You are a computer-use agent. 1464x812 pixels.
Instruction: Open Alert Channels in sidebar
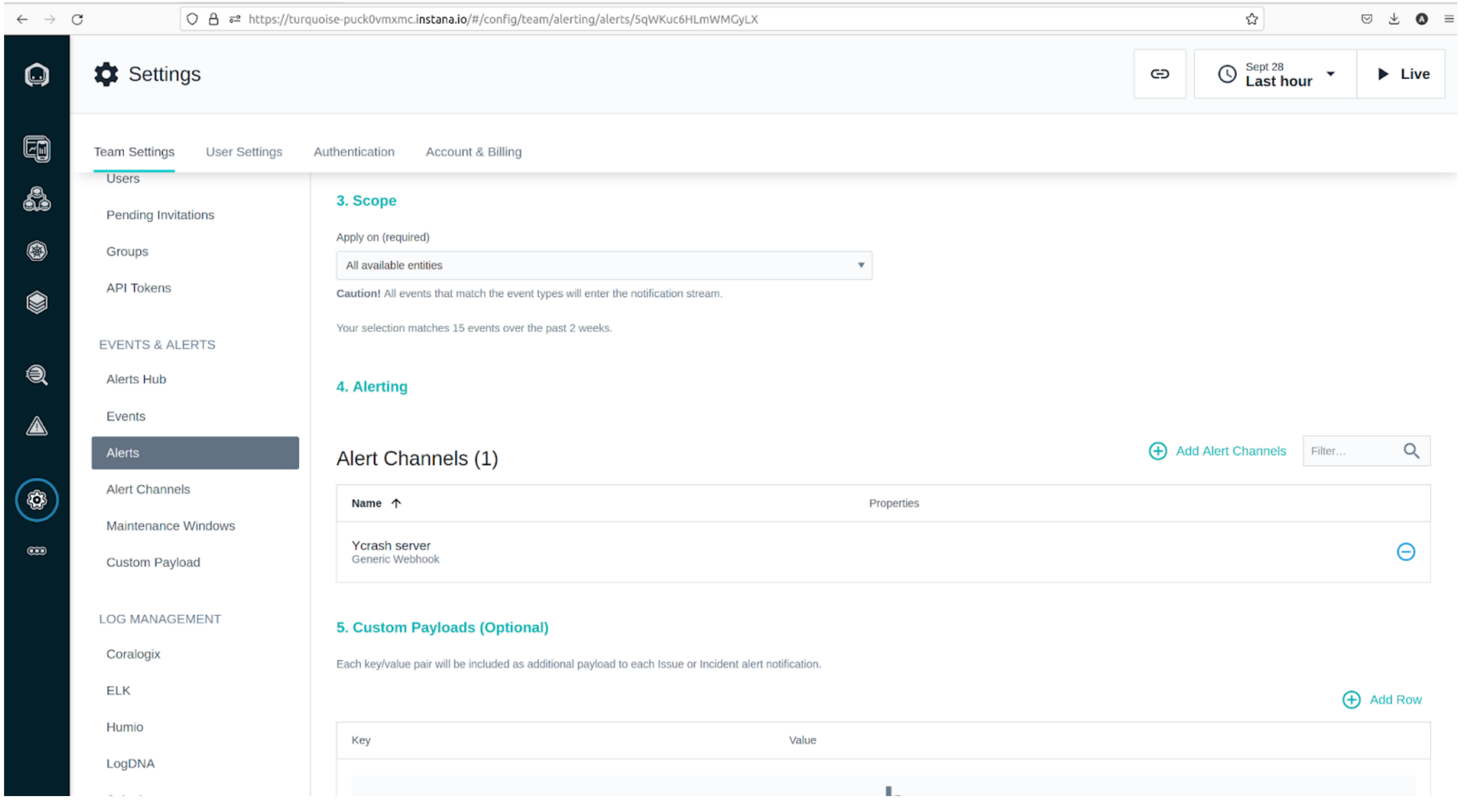(x=148, y=489)
